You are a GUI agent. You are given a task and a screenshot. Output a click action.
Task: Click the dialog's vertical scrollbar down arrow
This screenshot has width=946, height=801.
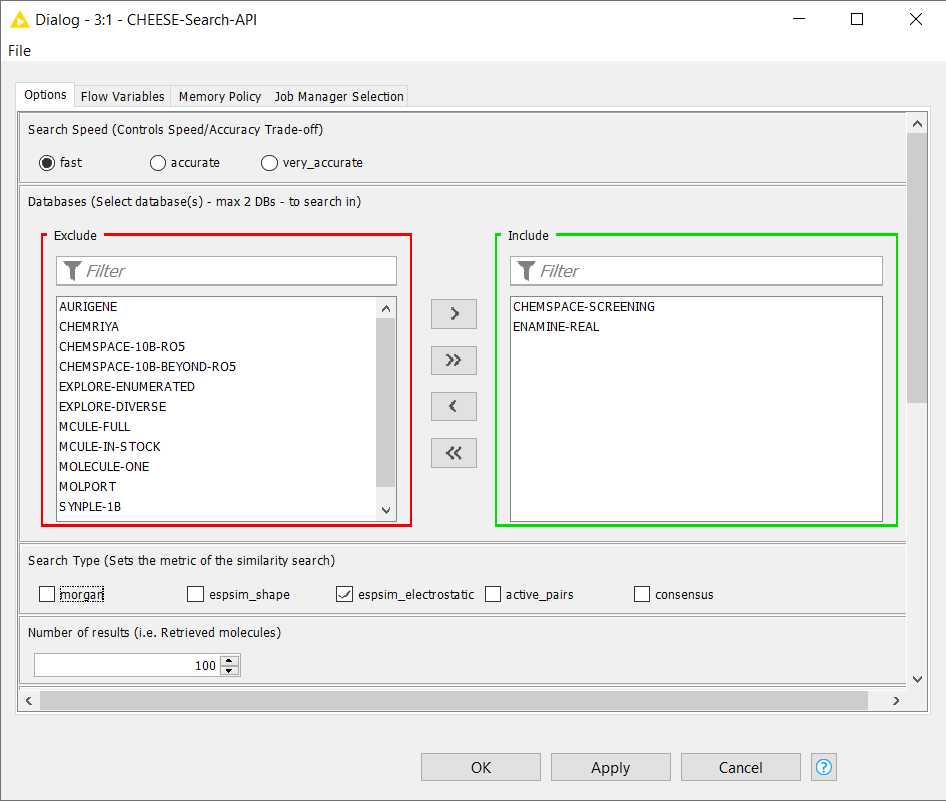[918, 679]
